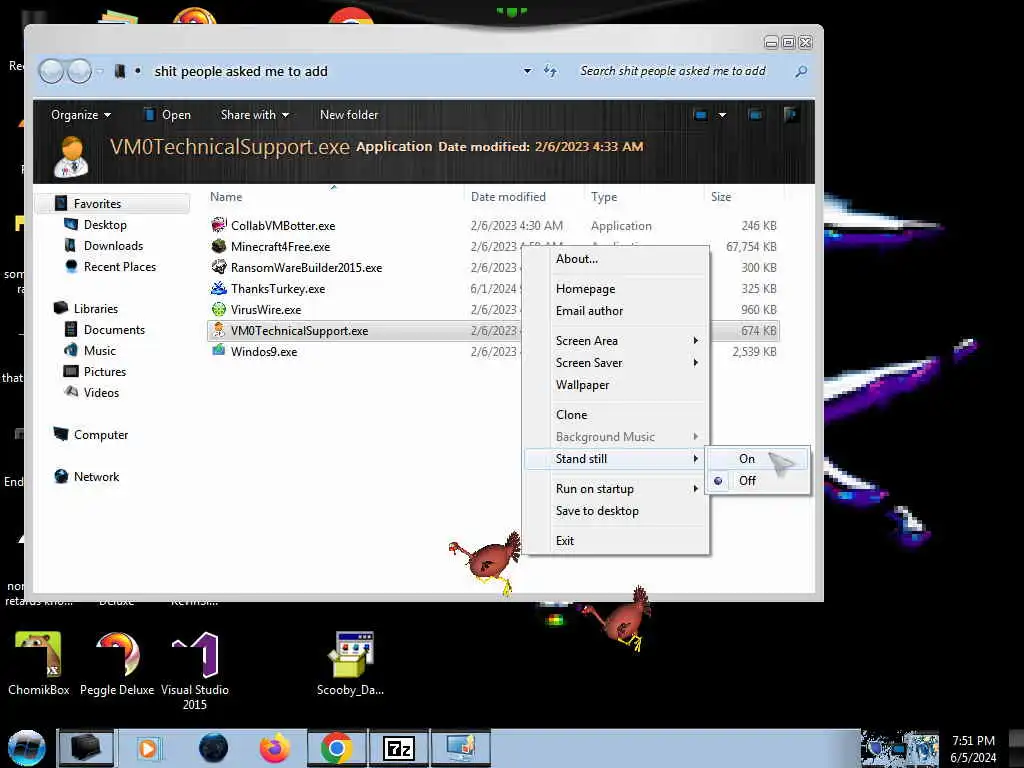Choose About... in the context menu

pyautogui.click(x=616, y=259)
